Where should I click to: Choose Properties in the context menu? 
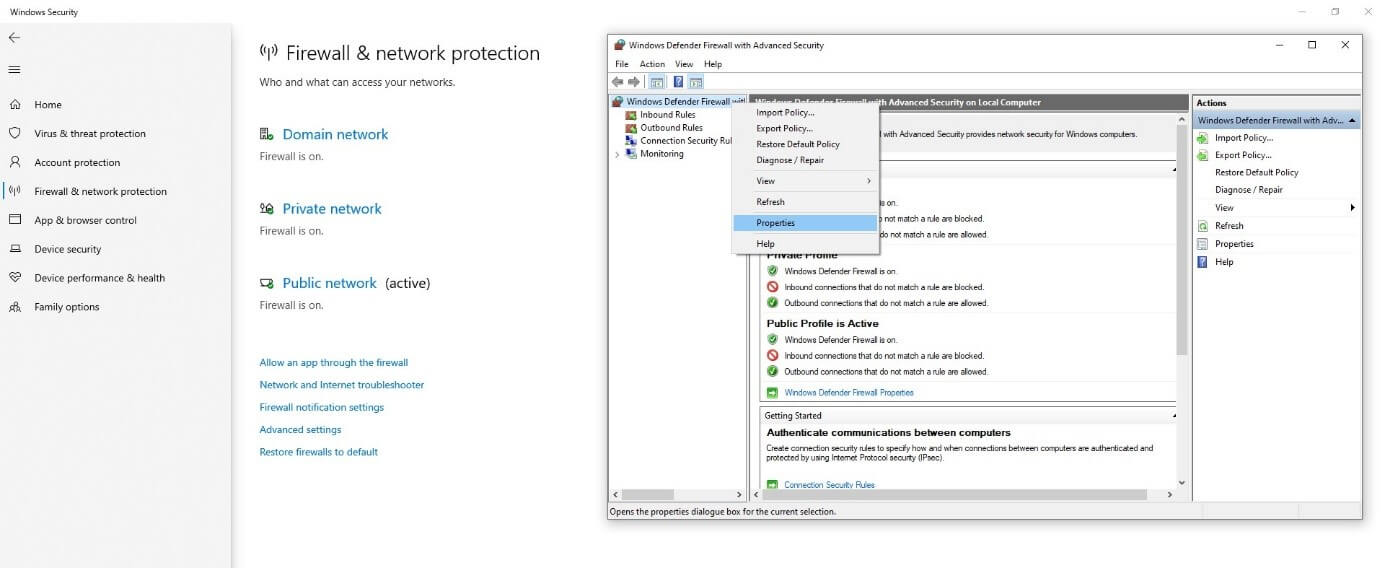tap(805, 223)
